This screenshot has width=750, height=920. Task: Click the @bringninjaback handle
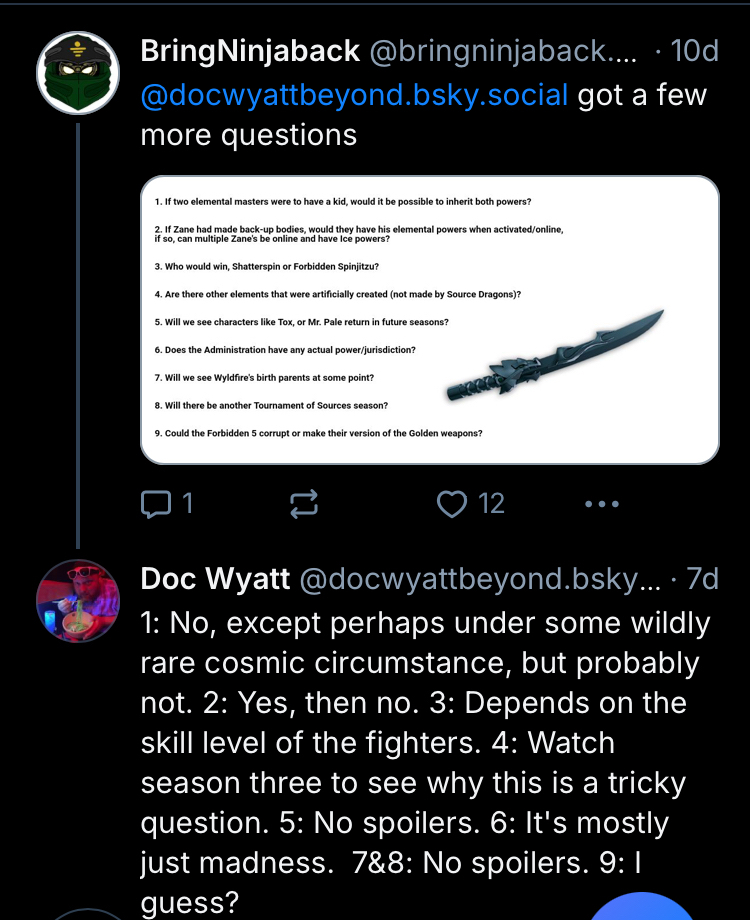pos(503,51)
